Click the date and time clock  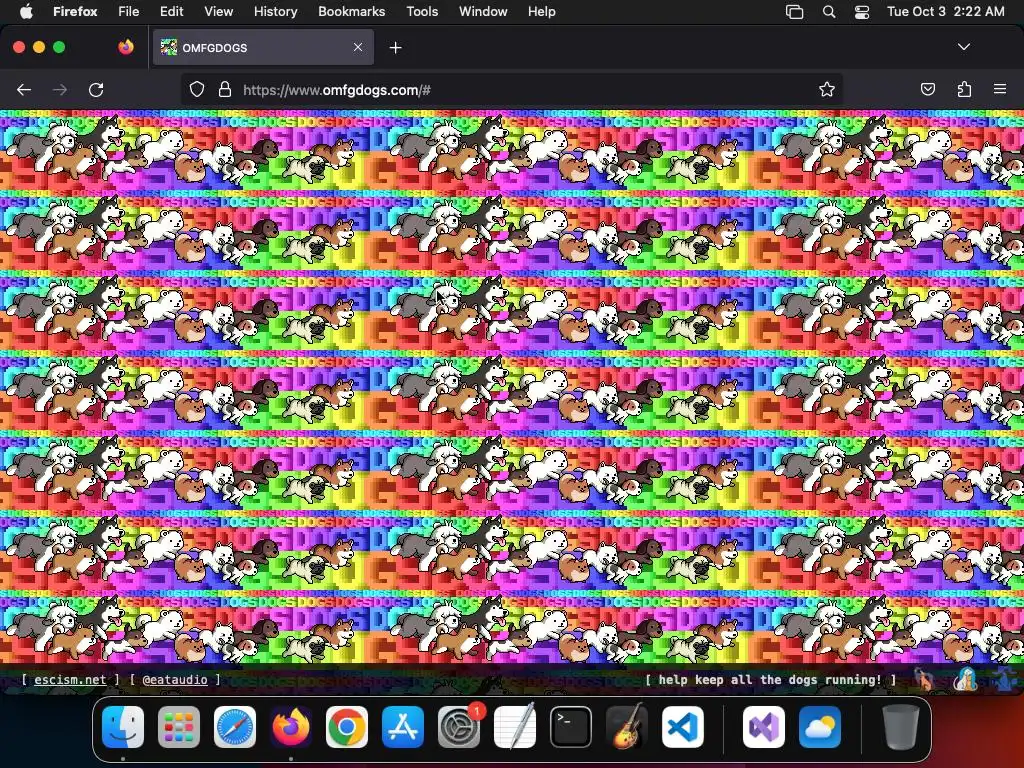(946, 12)
